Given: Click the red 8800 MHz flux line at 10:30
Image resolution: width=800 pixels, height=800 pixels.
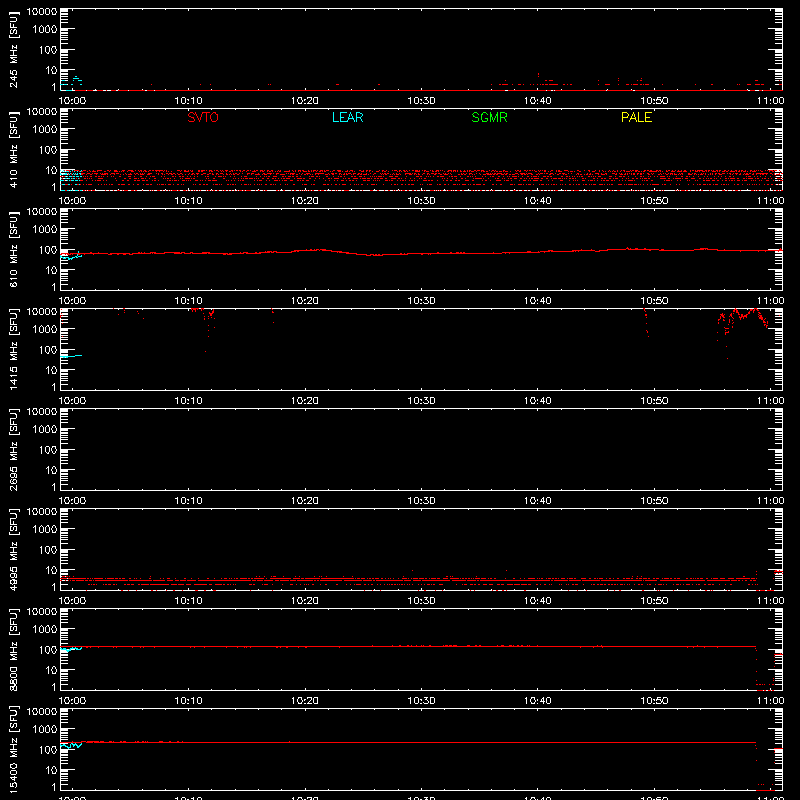Looking at the screenshot, I should tap(421, 646).
